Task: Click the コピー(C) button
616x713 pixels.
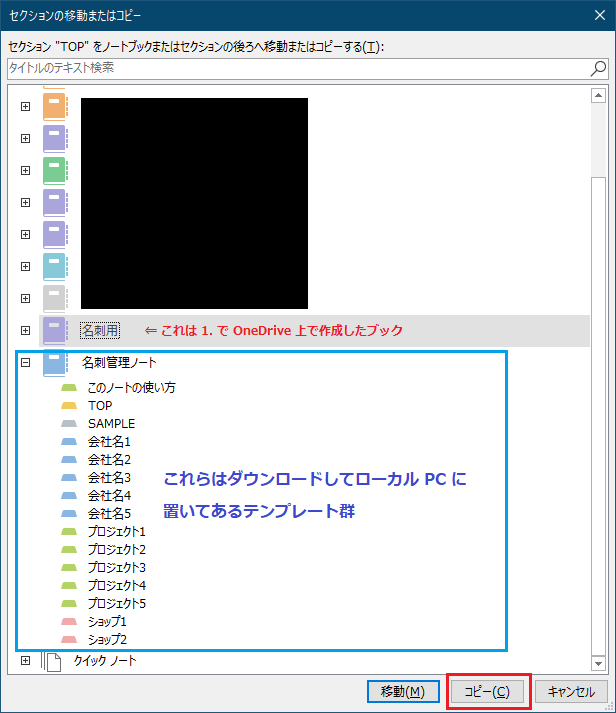Action: coord(487,692)
